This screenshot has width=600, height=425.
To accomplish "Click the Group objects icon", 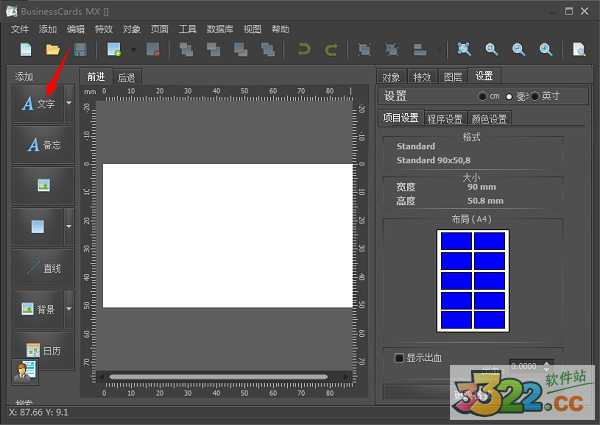I will coord(364,50).
